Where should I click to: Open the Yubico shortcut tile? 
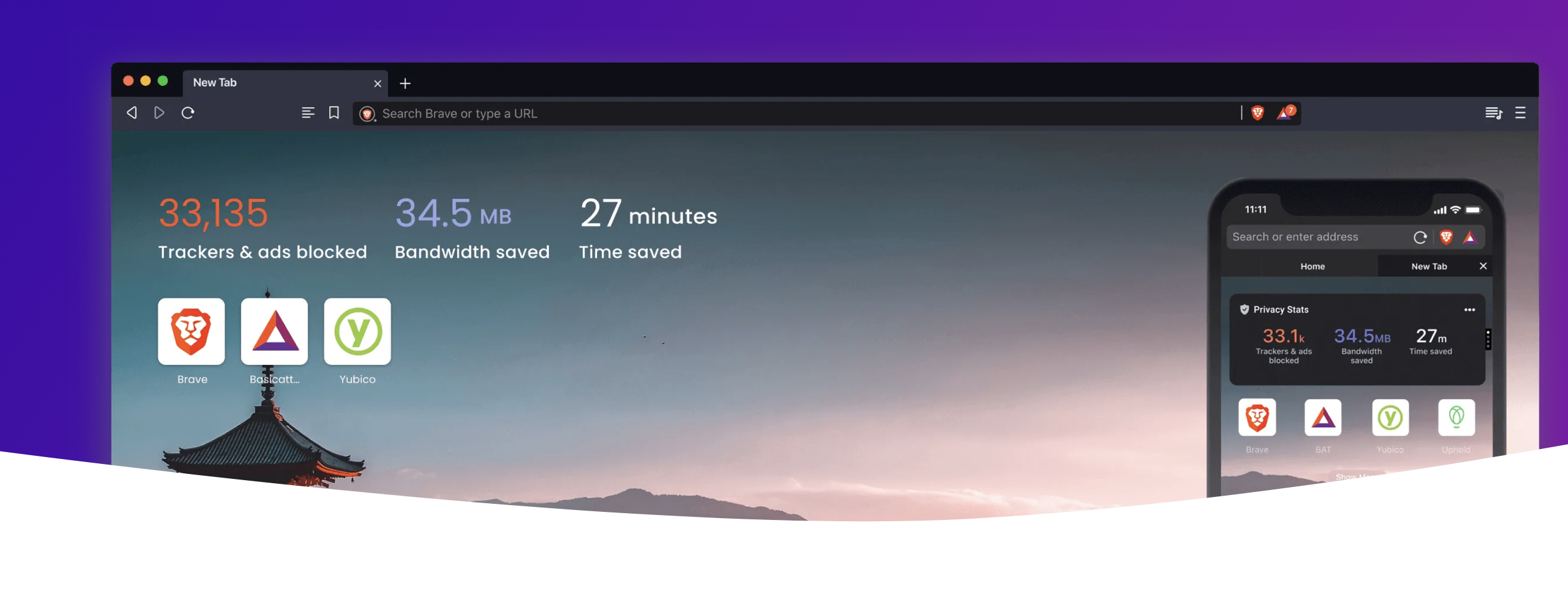[x=357, y=331]
